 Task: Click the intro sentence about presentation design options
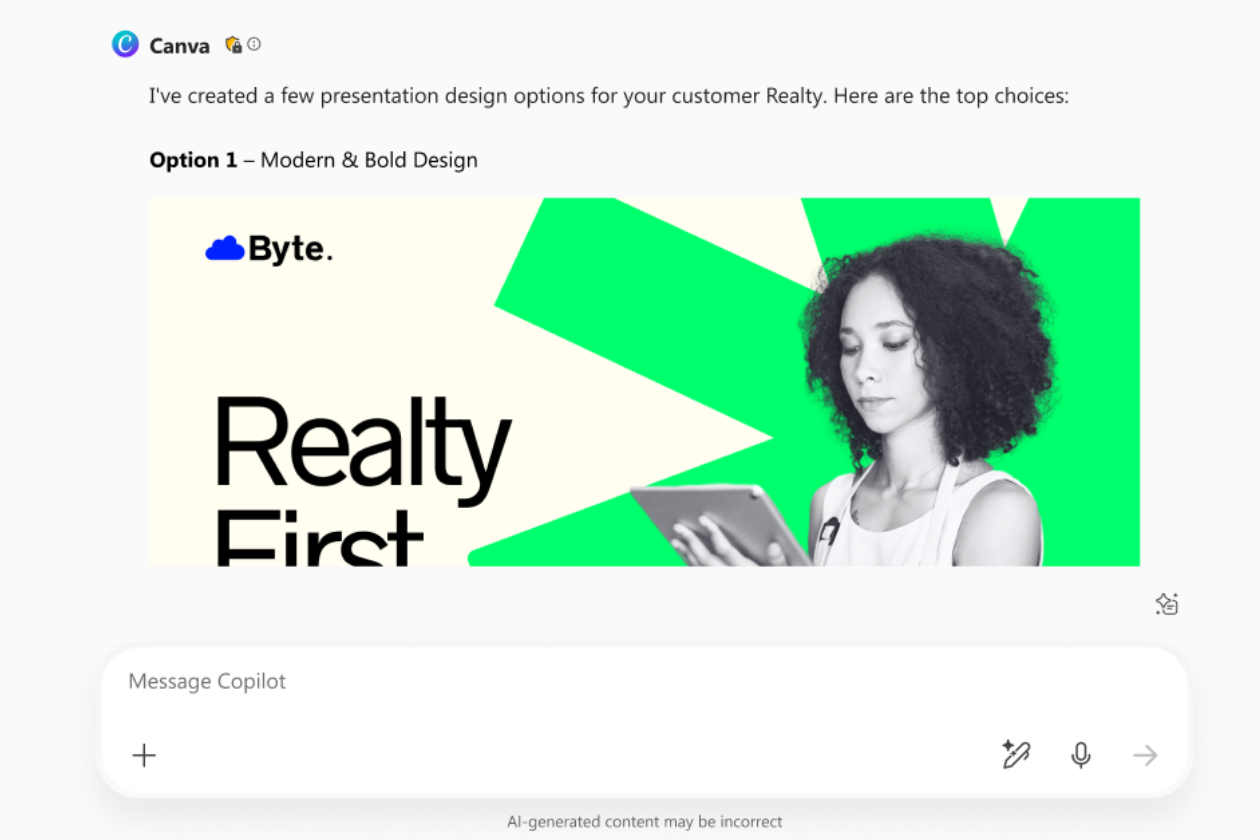pyautogui.click(x=610, y=97)
